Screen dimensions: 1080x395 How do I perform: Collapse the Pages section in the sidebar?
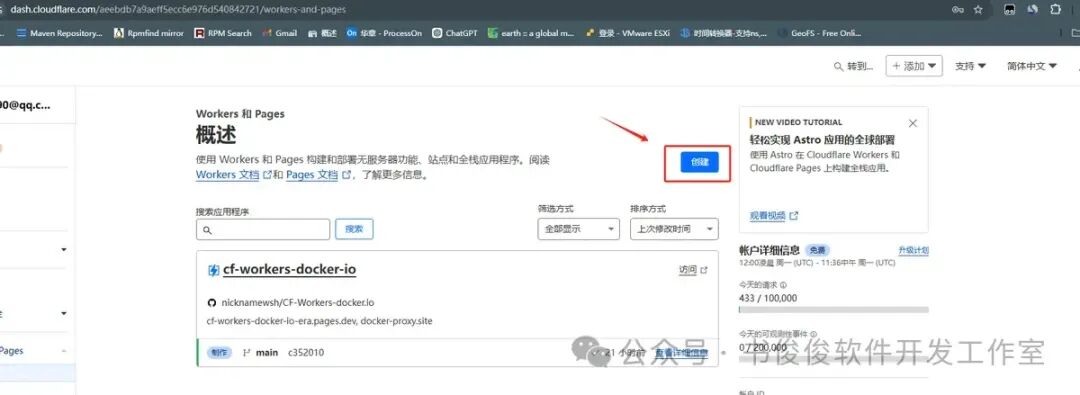(x=64, y=351)
